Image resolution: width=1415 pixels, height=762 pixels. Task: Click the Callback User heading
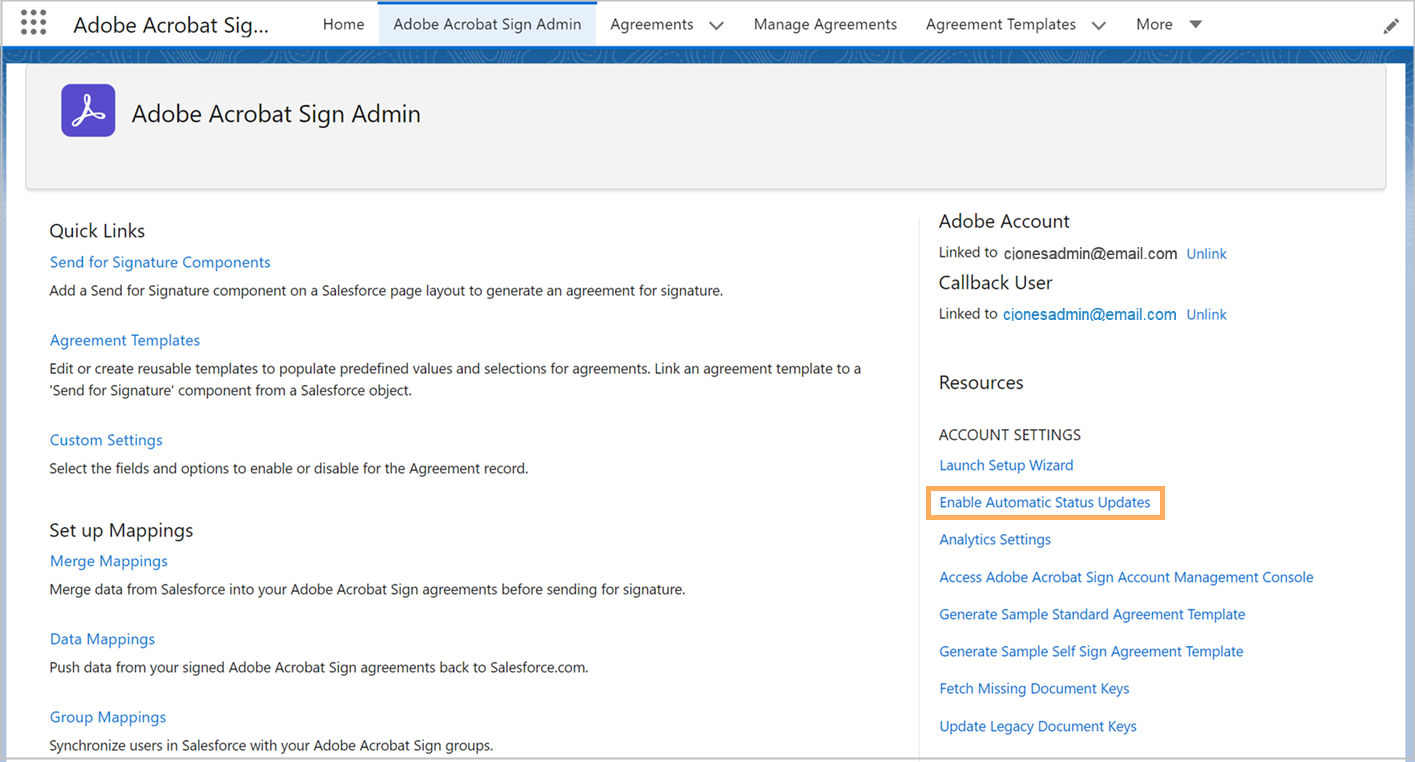[x=995, y=282]
